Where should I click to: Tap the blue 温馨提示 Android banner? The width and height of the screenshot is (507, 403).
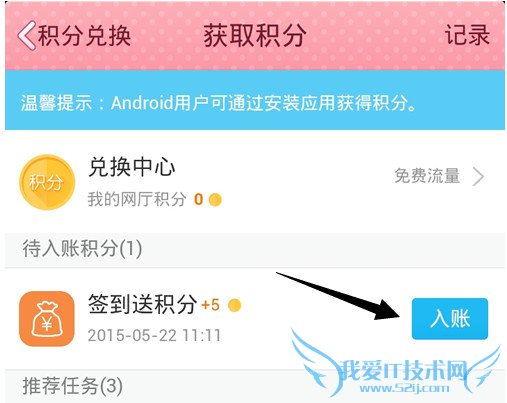(x=255, y=100)
